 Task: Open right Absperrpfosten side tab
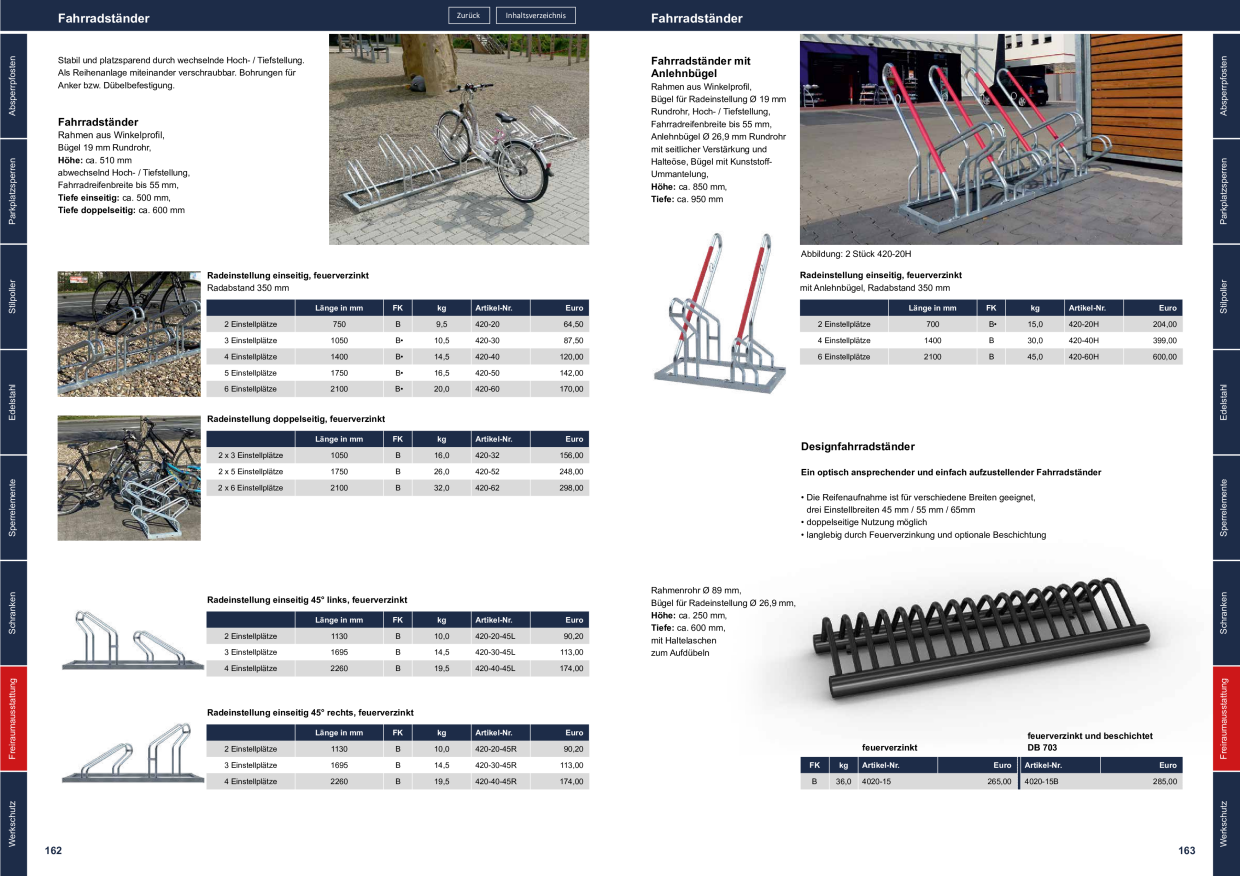pos(1226,86)
